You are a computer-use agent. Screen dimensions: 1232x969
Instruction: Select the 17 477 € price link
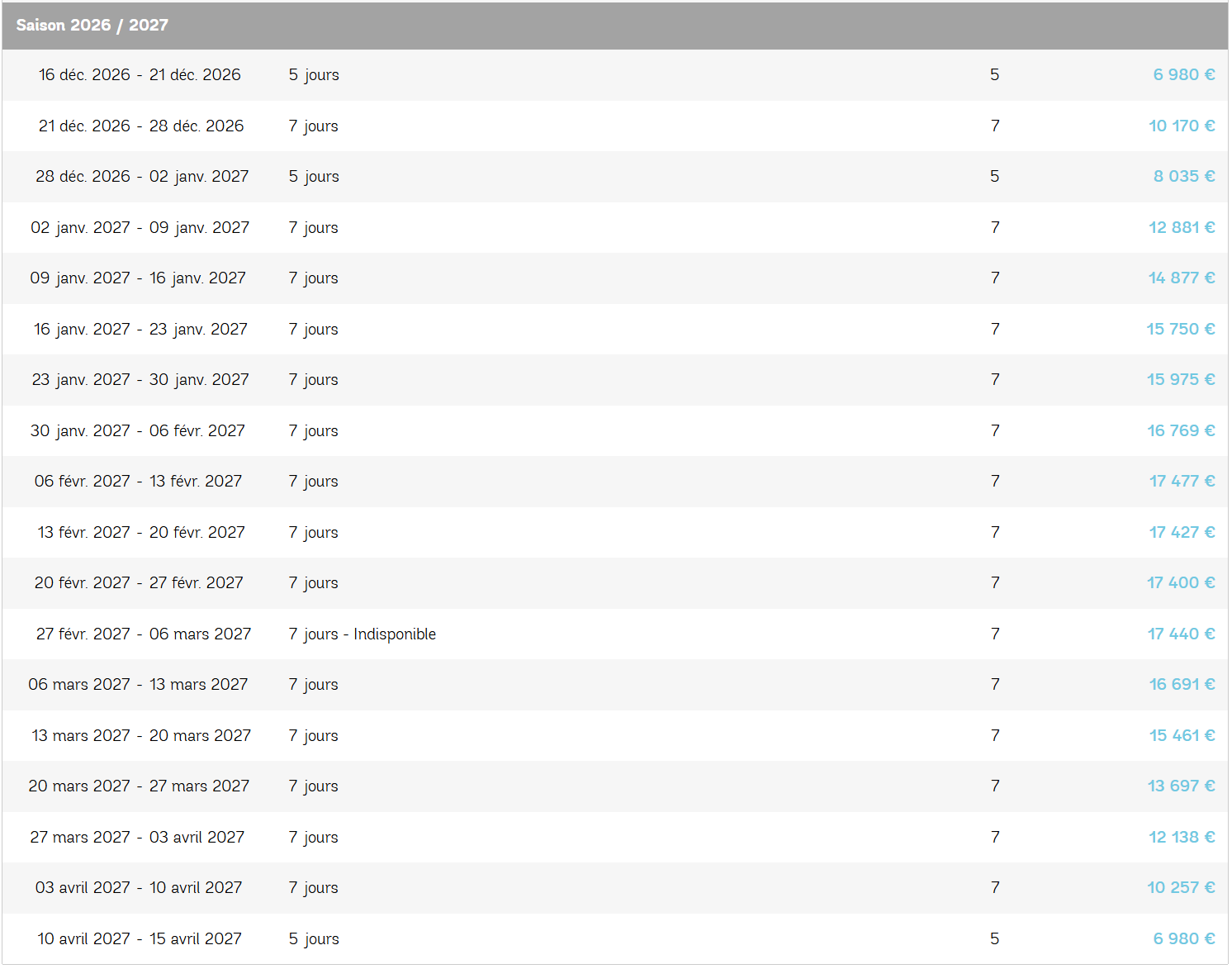pyautogui.click(x=1182, y=482)
